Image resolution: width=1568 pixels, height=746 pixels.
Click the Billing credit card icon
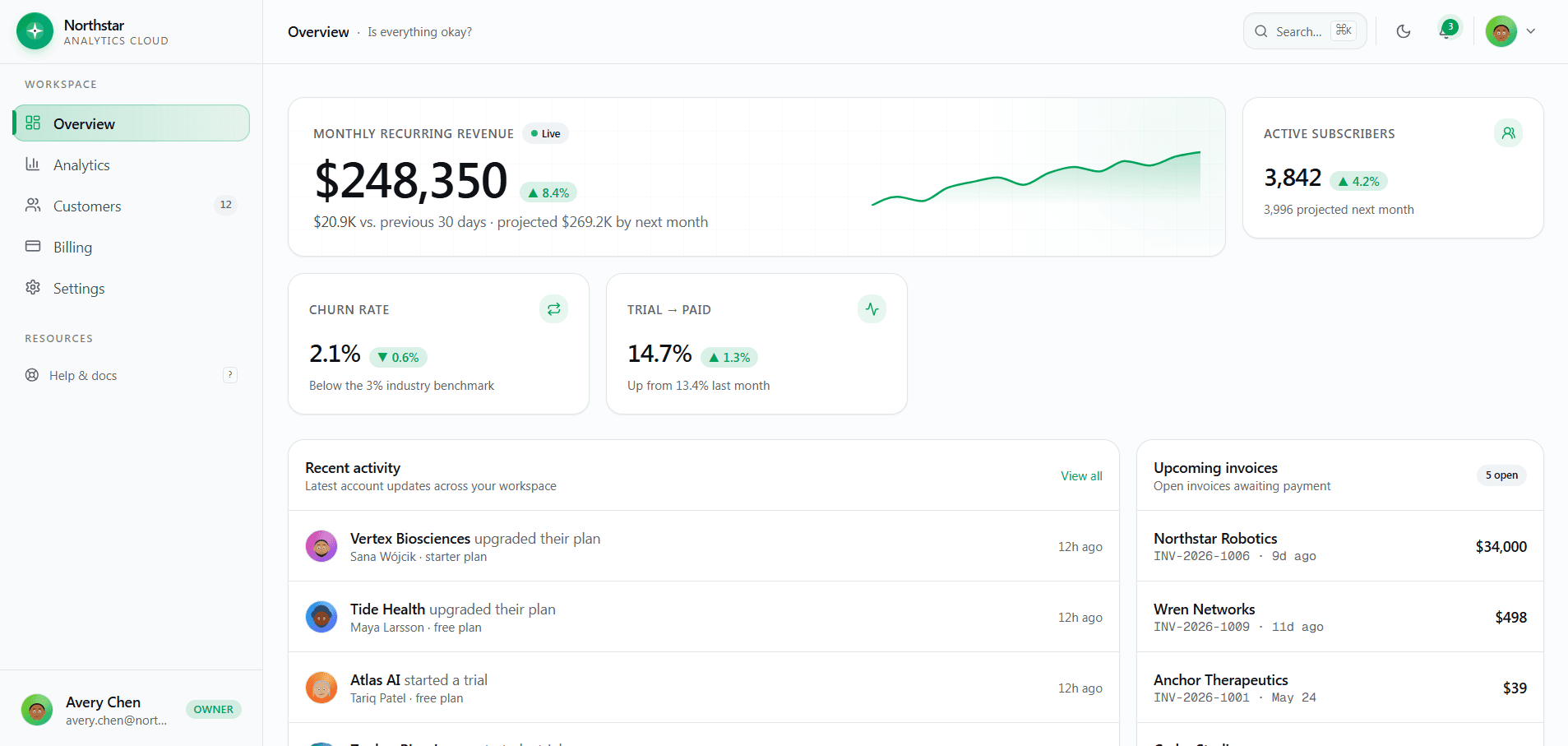click(33, 246)
